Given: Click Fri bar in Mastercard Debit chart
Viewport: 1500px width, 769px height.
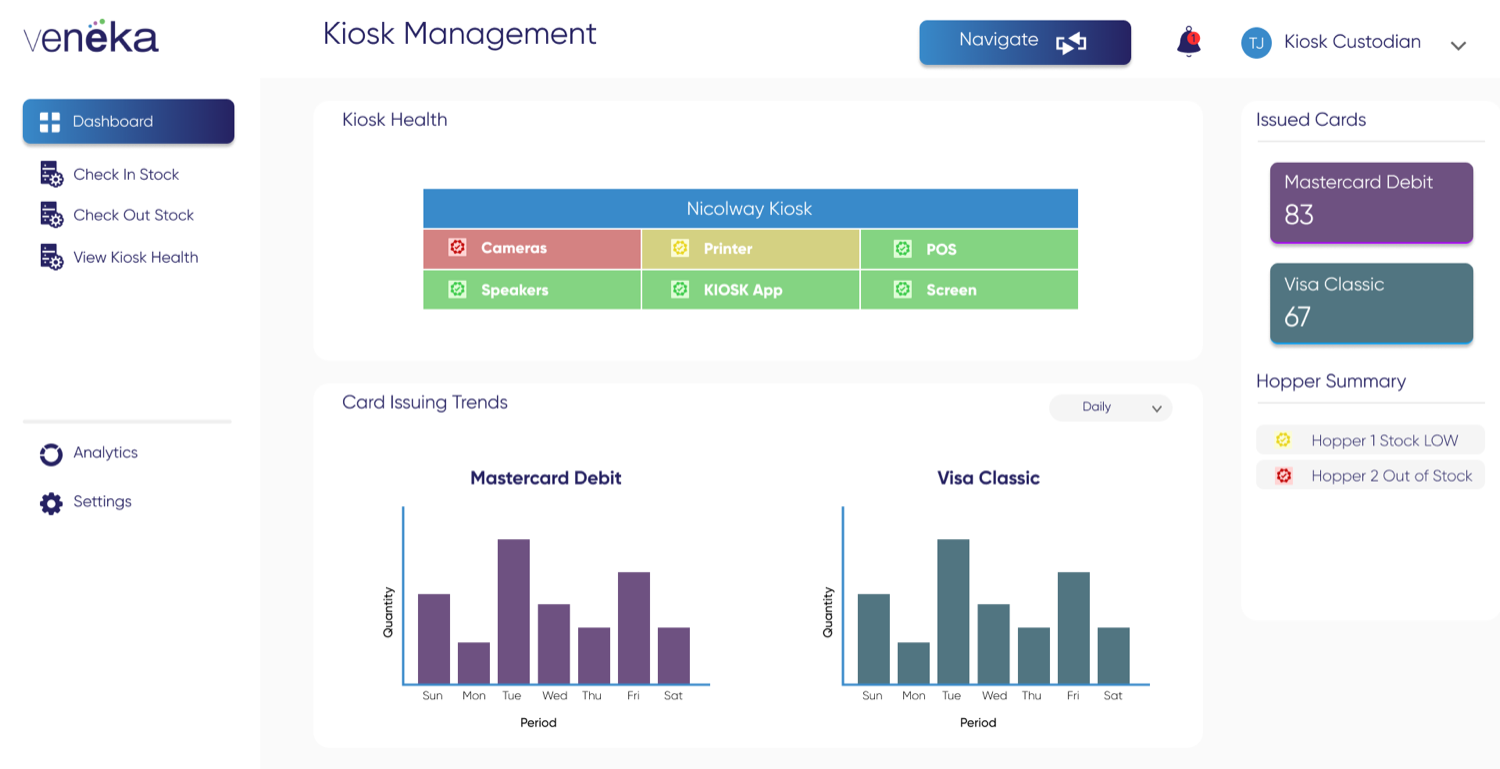Looking at the screenshot, I should click(x=634, y=628).
